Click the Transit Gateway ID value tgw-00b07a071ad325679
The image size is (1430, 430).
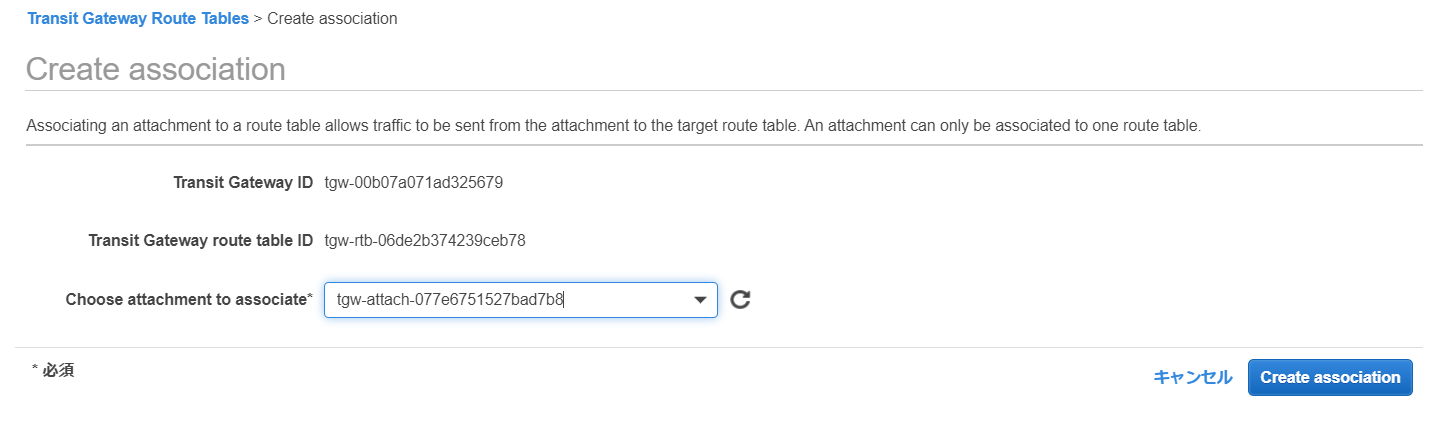point(413,183)
